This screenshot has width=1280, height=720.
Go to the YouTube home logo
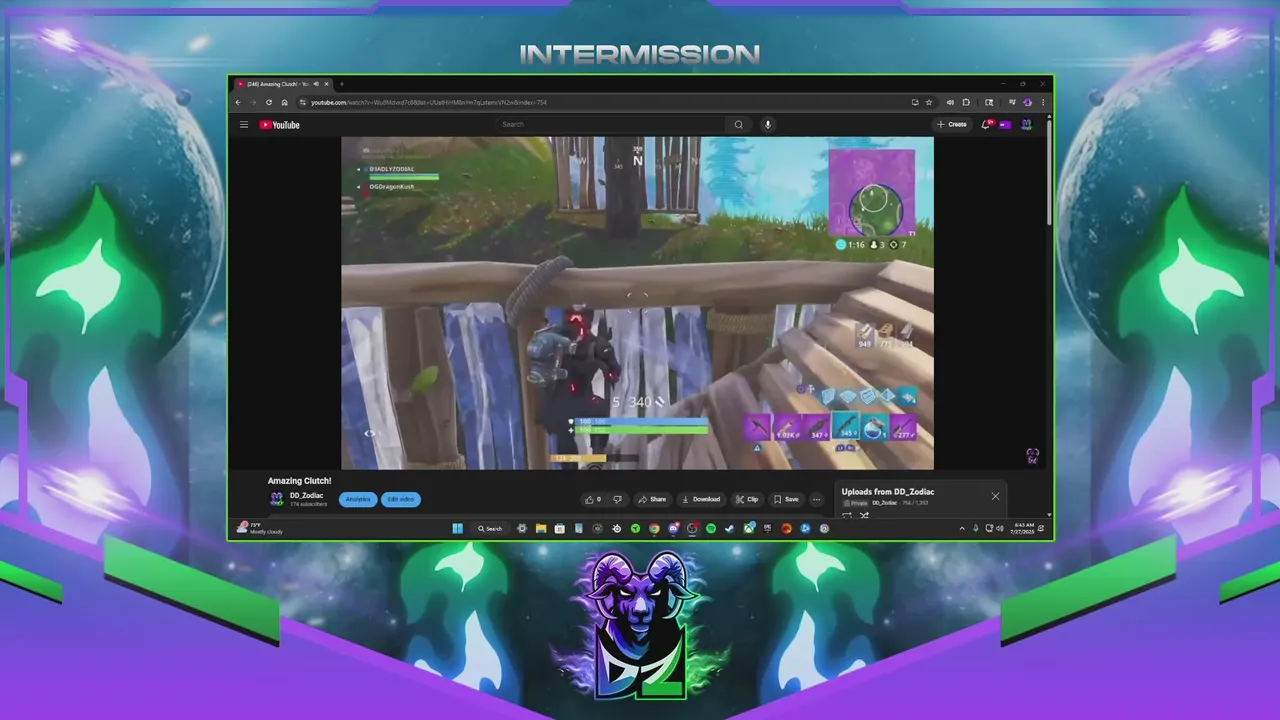click(280, 125)
